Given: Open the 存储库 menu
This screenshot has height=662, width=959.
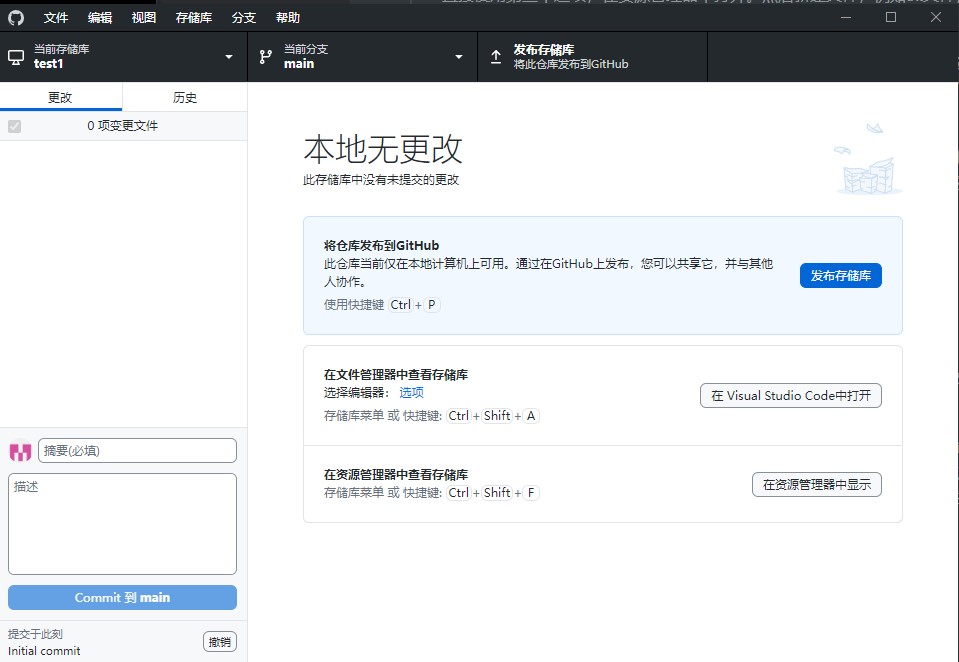Looking at the screenshot, I should pyautogui.click(x=193, y=17).
